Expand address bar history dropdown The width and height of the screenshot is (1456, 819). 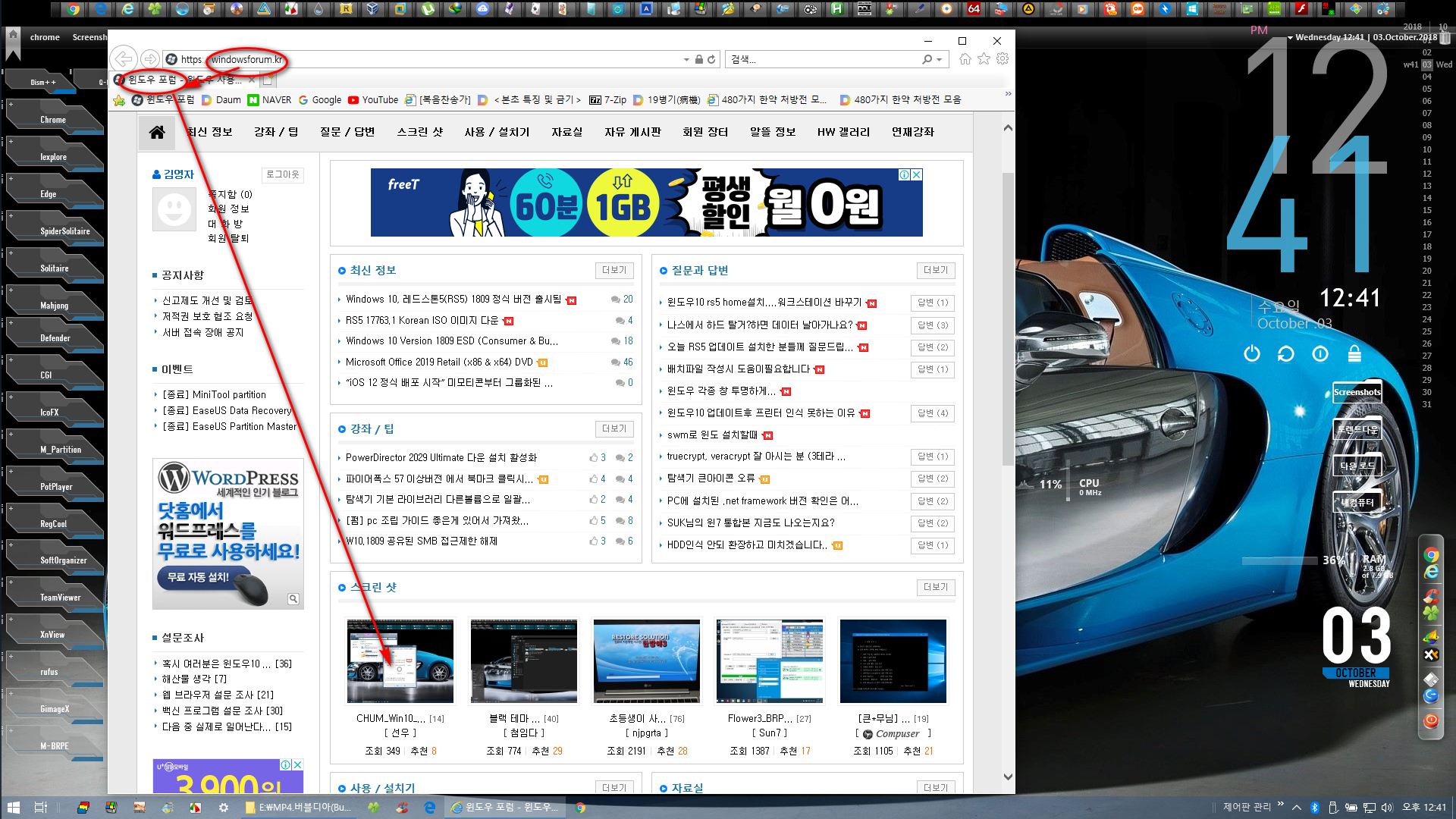tap(686, 59)
